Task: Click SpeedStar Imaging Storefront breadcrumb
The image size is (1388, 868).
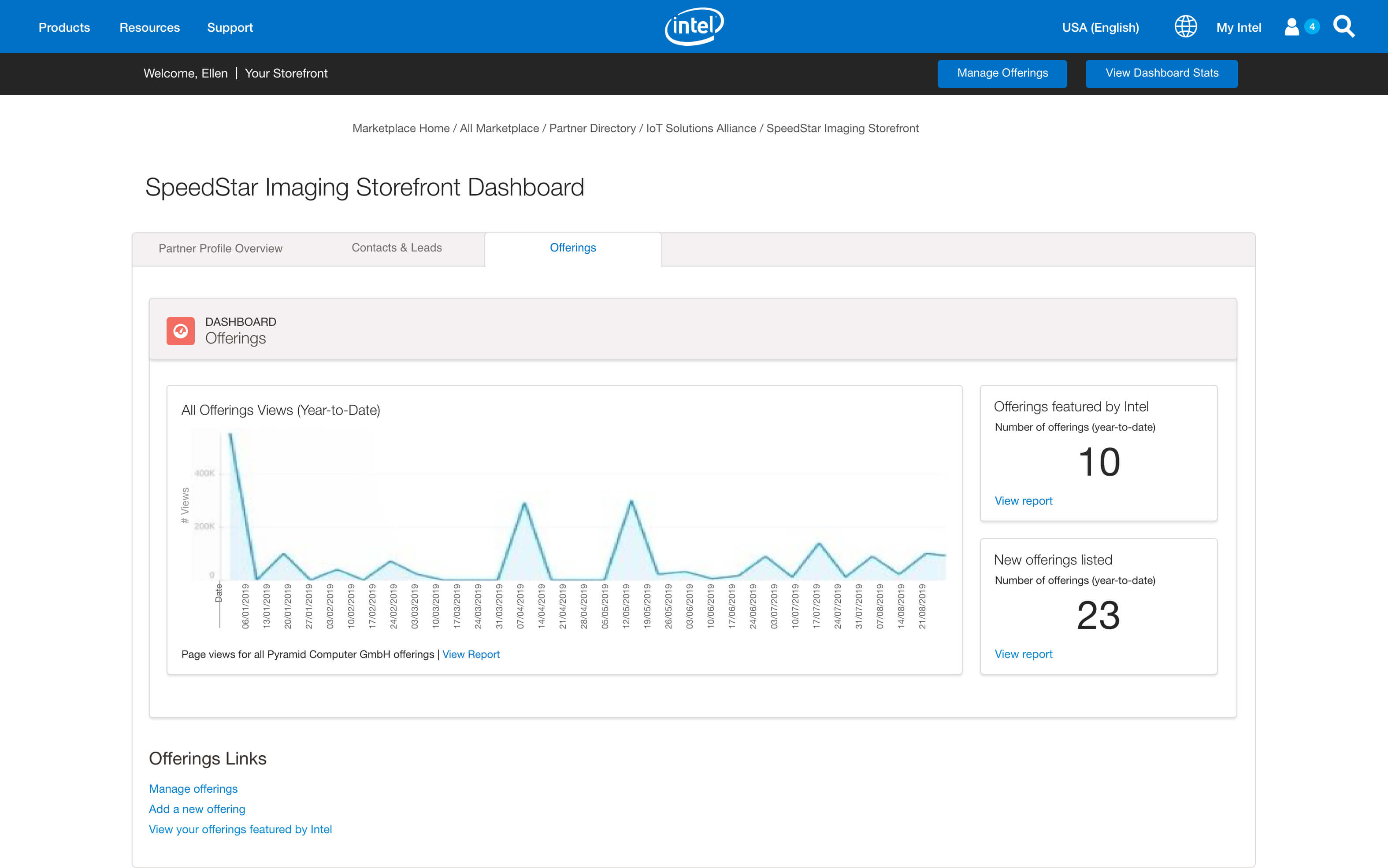Action: (842, 129)
